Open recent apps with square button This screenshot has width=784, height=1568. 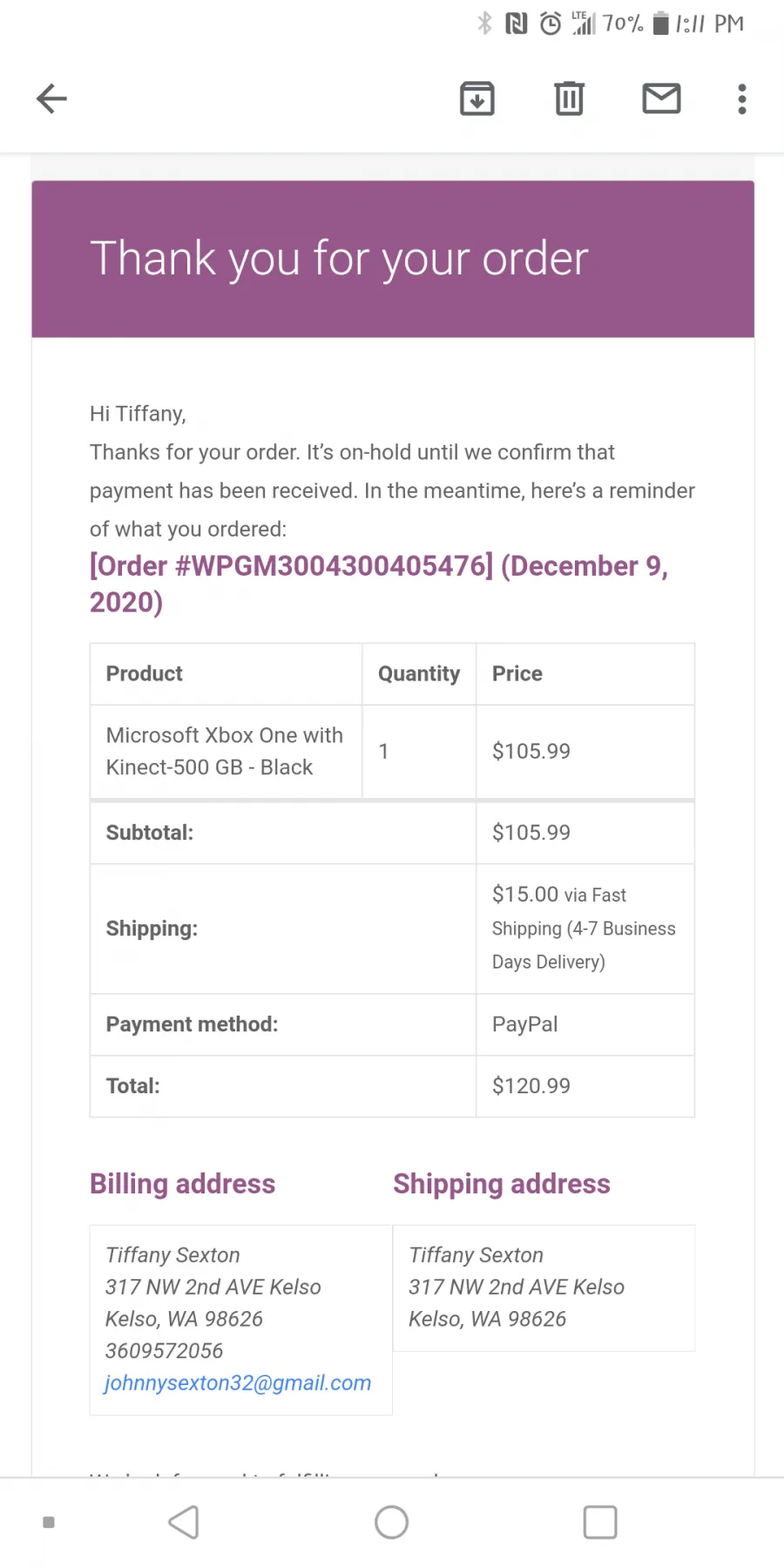point(600,1522)
